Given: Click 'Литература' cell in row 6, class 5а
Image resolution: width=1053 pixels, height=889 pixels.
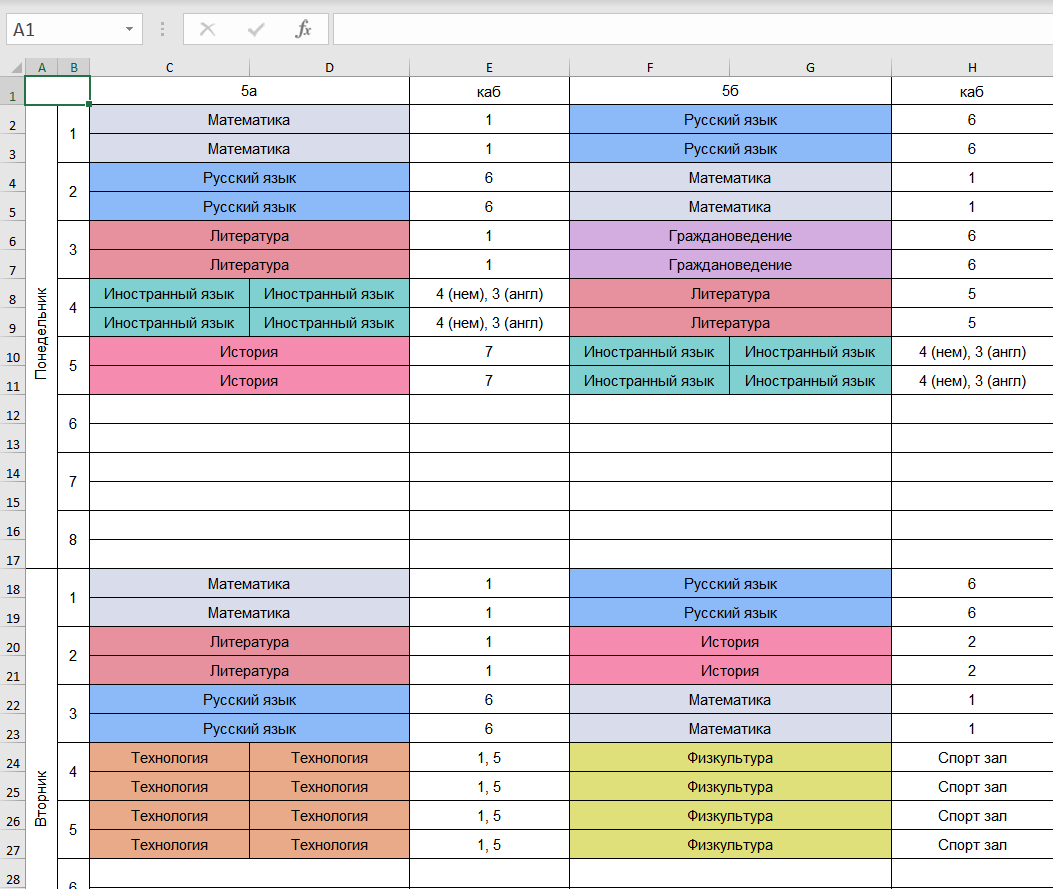Looking at the screenshot, I should pyautogui.click(x=249, y=236).
